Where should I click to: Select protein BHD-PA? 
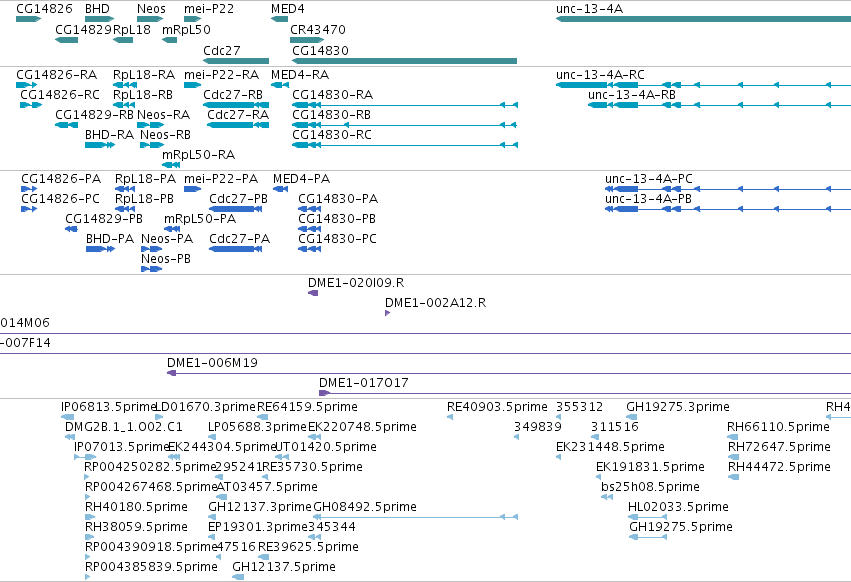(110, 239)
